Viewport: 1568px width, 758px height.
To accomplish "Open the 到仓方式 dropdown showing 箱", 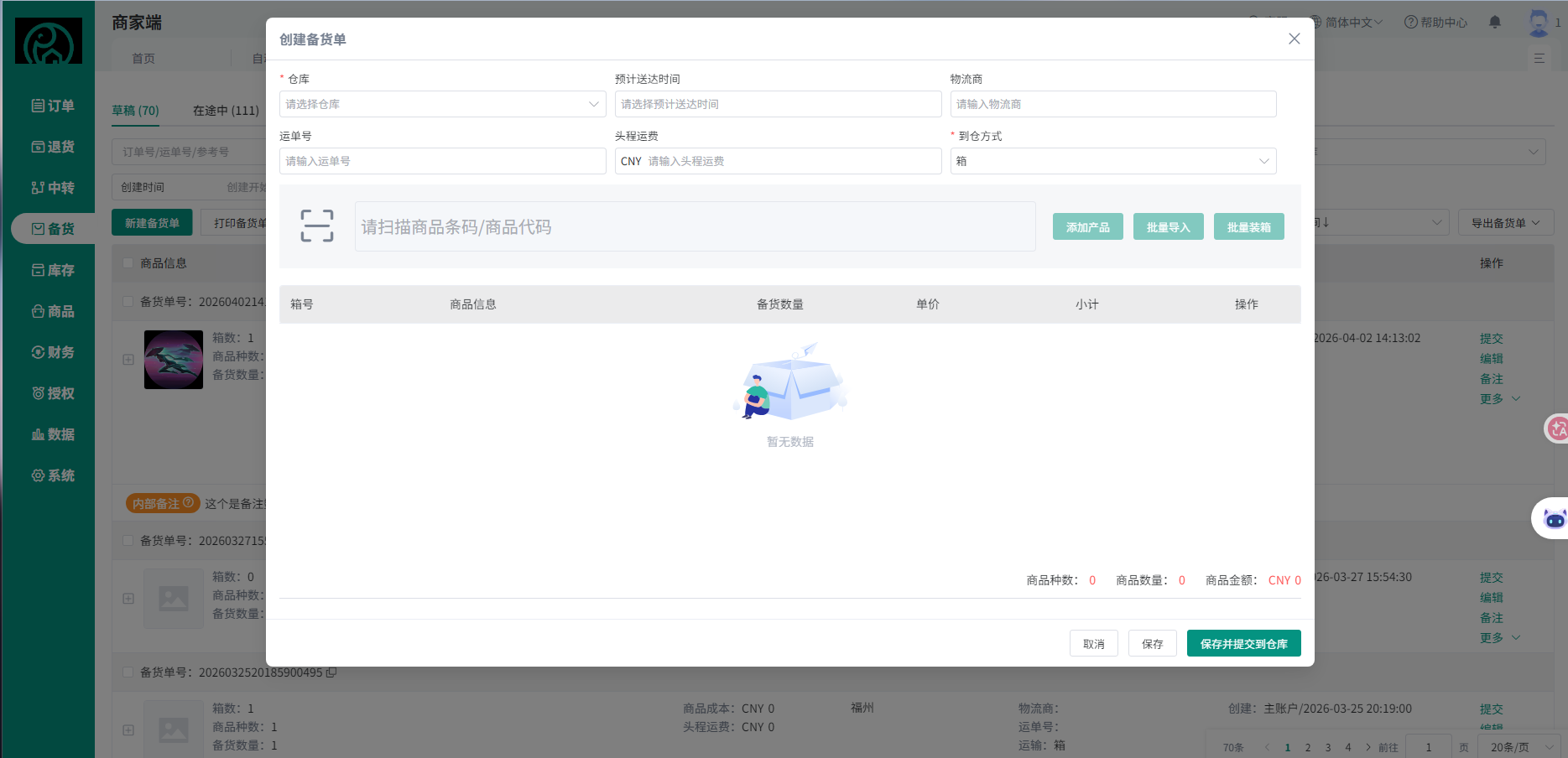I will (1113, 161).
